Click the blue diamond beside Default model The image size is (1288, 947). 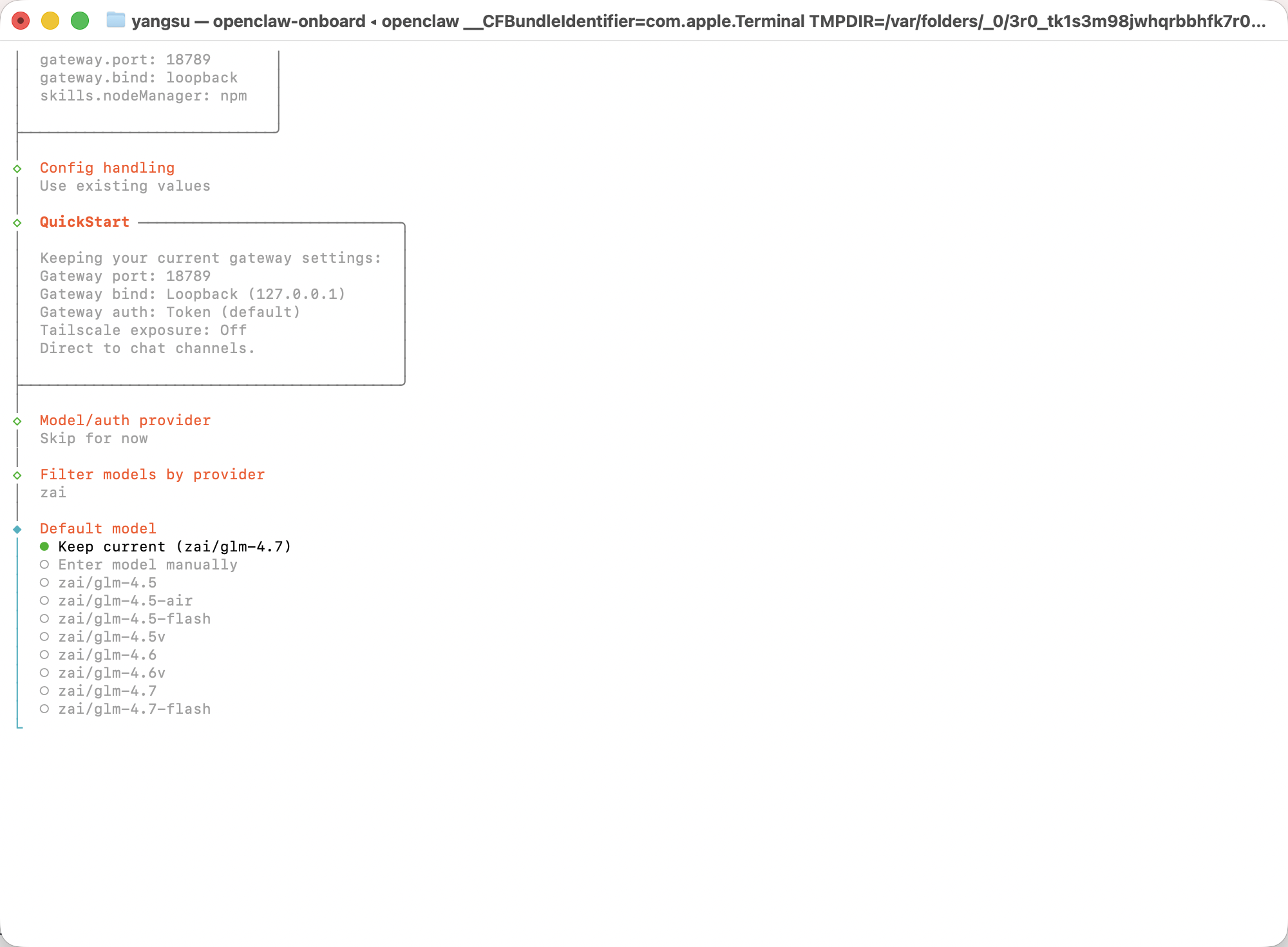(17, 530)
